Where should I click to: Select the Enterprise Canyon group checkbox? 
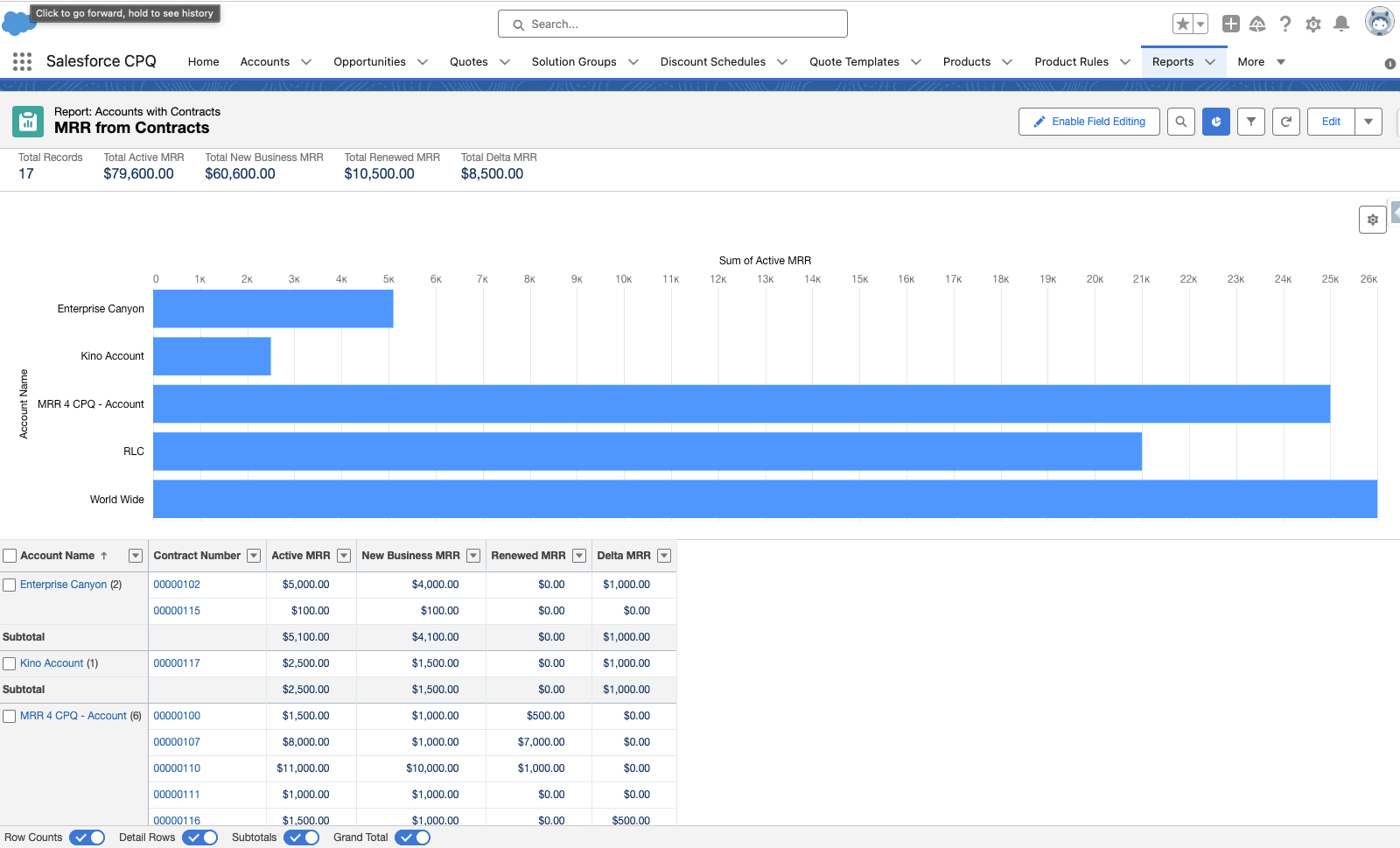click(x=10, y=585)
